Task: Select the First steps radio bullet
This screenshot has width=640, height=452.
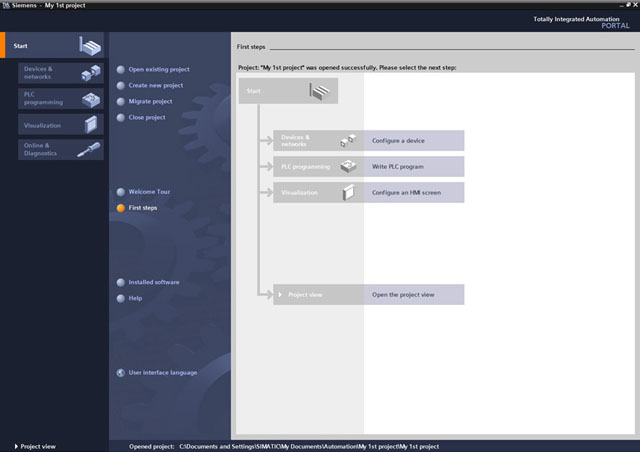Action: click(121, 208)
